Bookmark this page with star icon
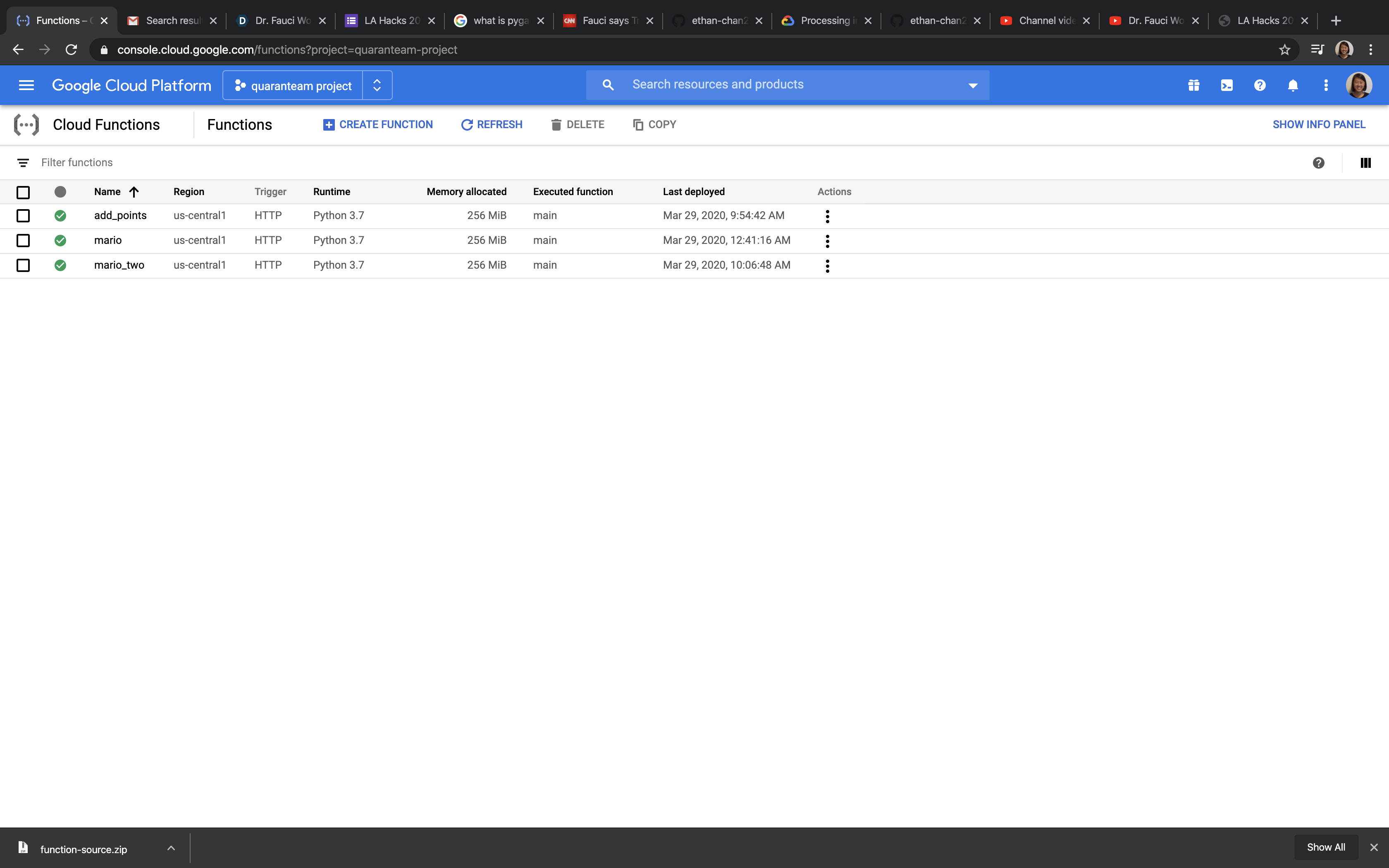The image size is (1389, 868). point(1284,50)
